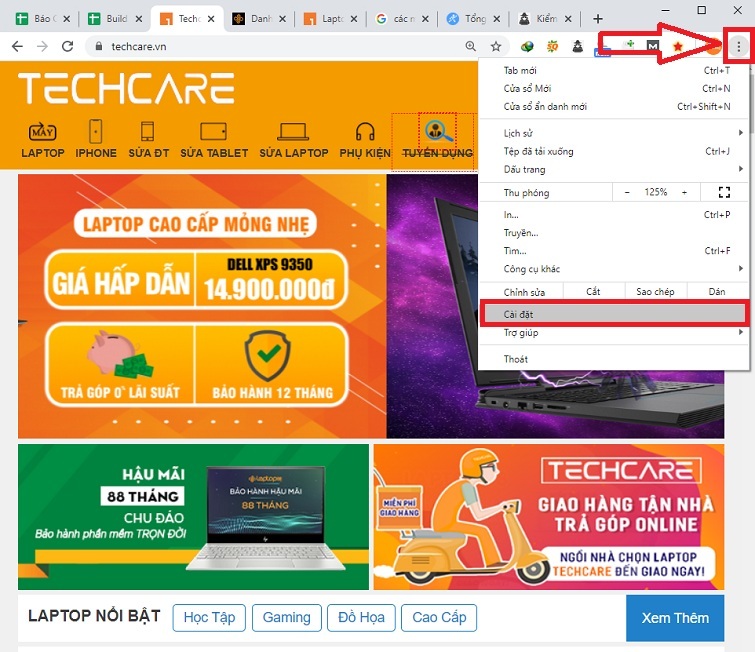
Task: Reload the techcare.vn page
Action: coord(67,46)
